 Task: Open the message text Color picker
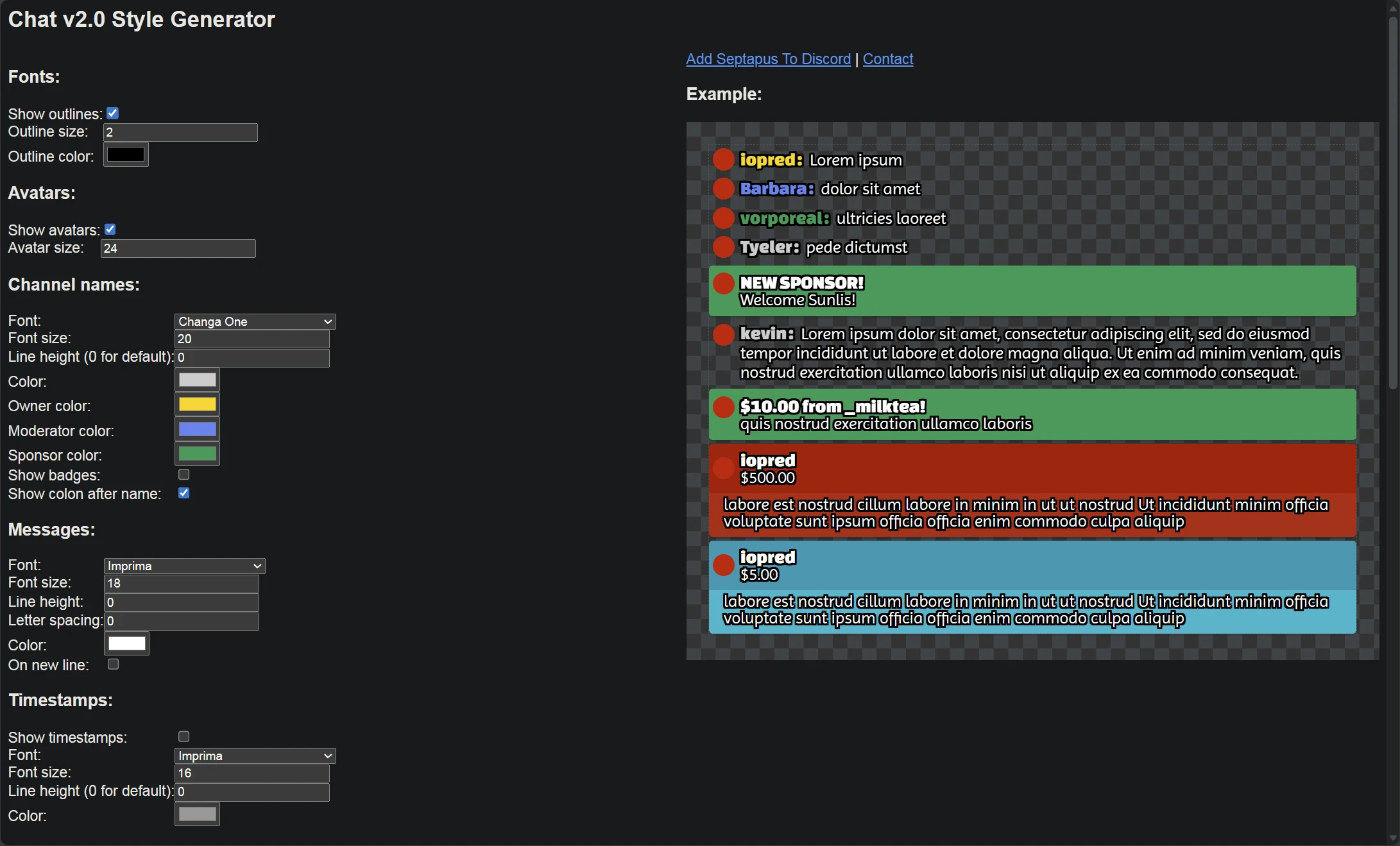[126, 643]
